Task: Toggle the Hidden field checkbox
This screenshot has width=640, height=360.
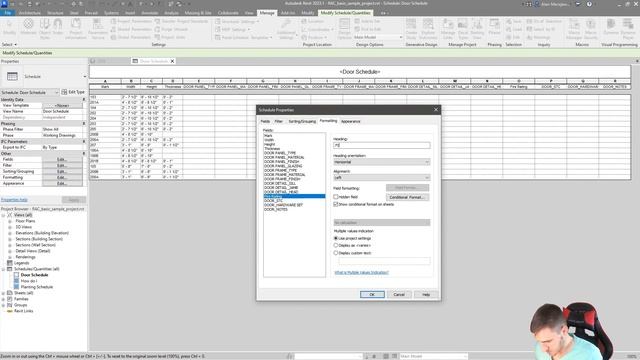Action: (336, 197)
